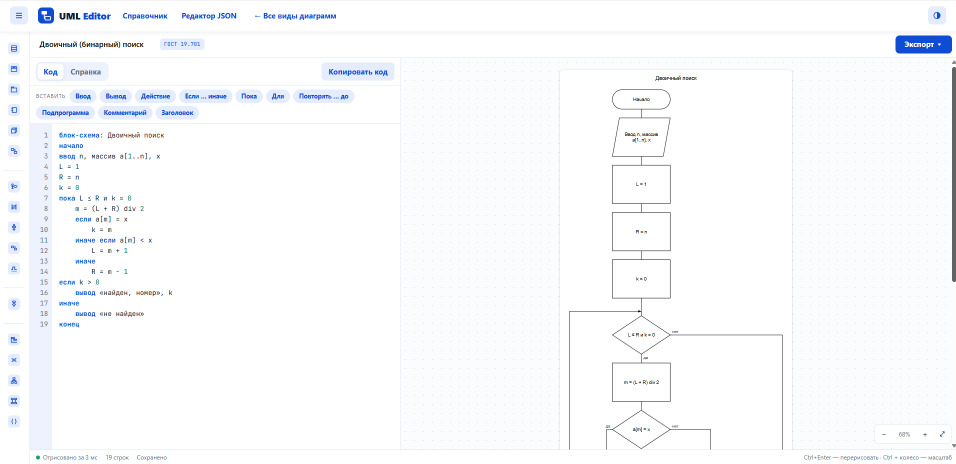Insert a Заголовок block
This screenshot has height=464, width=956.
177,113
